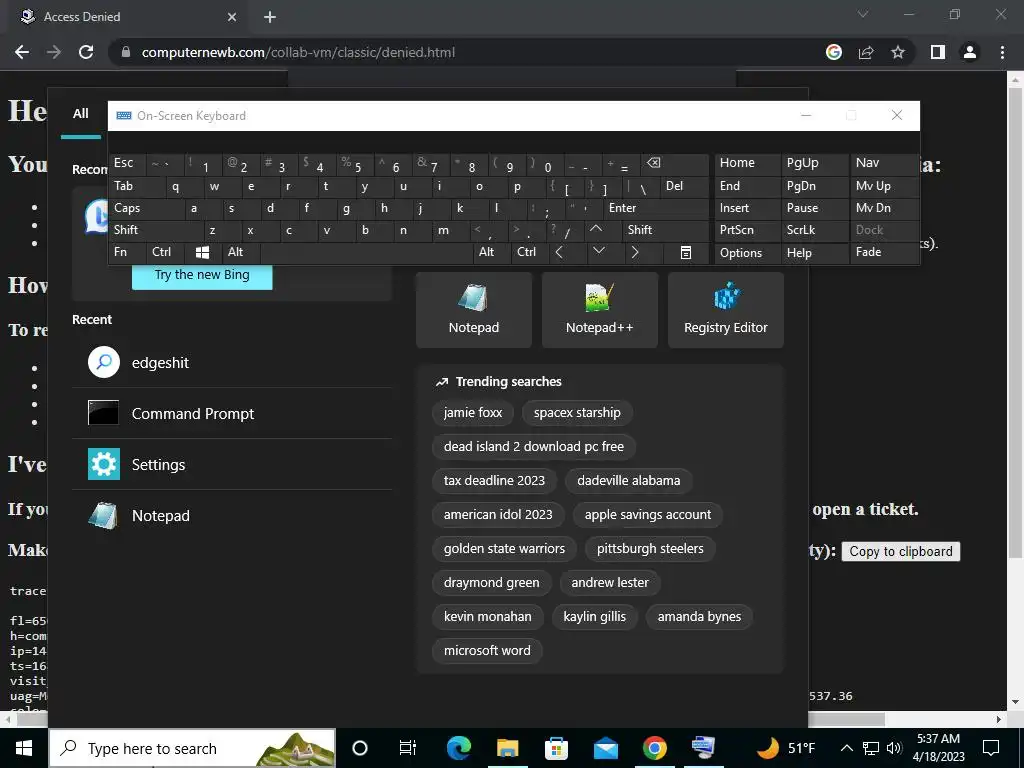Toggle the Insert key

(x=748, y=208)
